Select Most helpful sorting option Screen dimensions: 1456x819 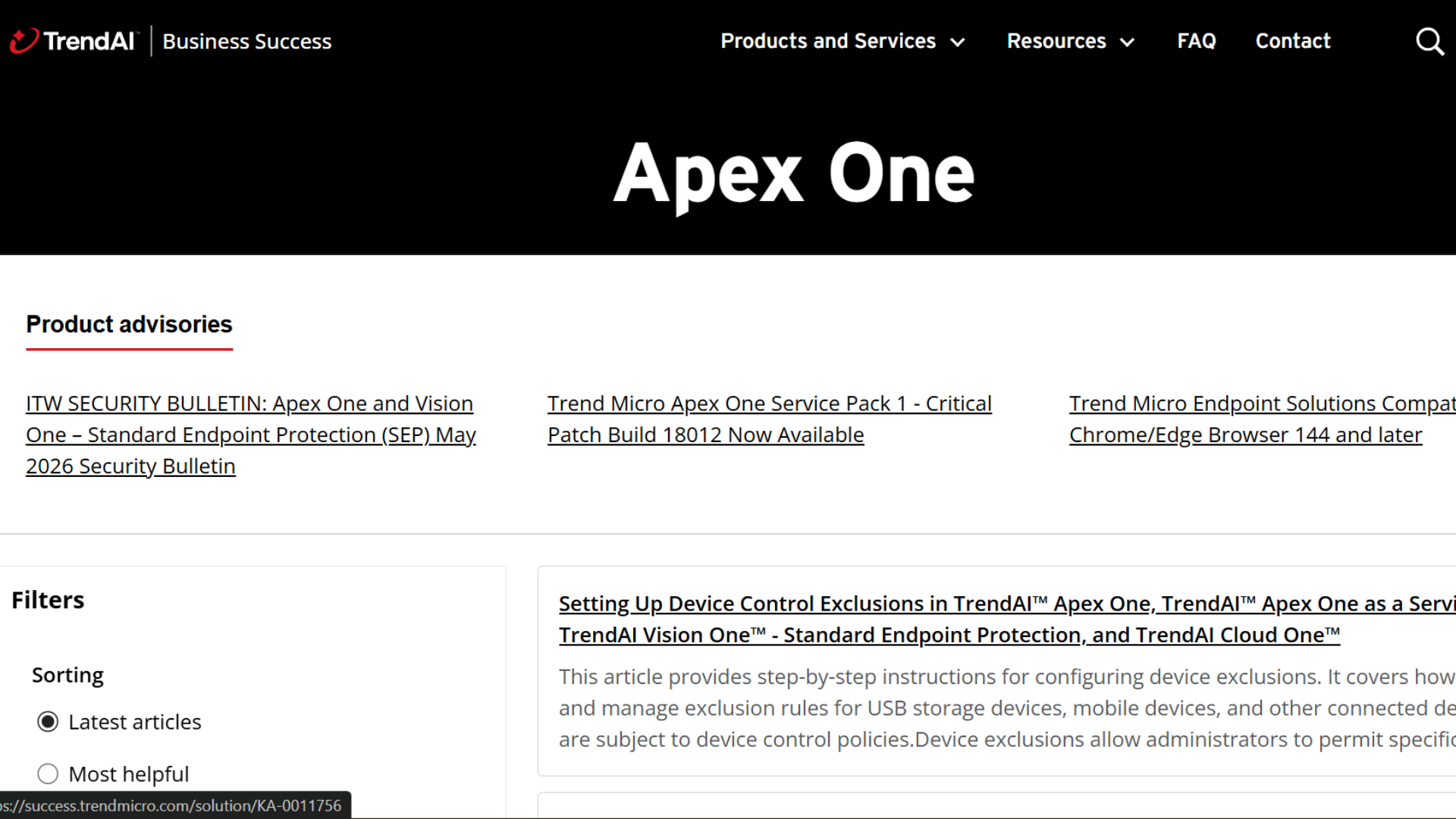(114, 774)
